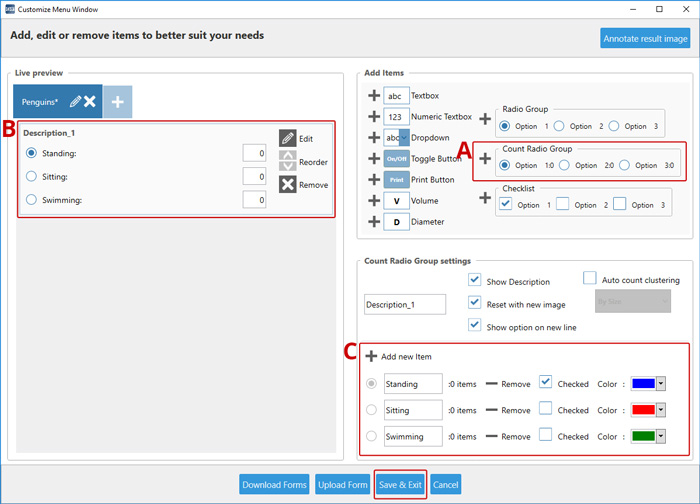
Task: Add a new tab with plus icon
Action: (x=117, y=102)
